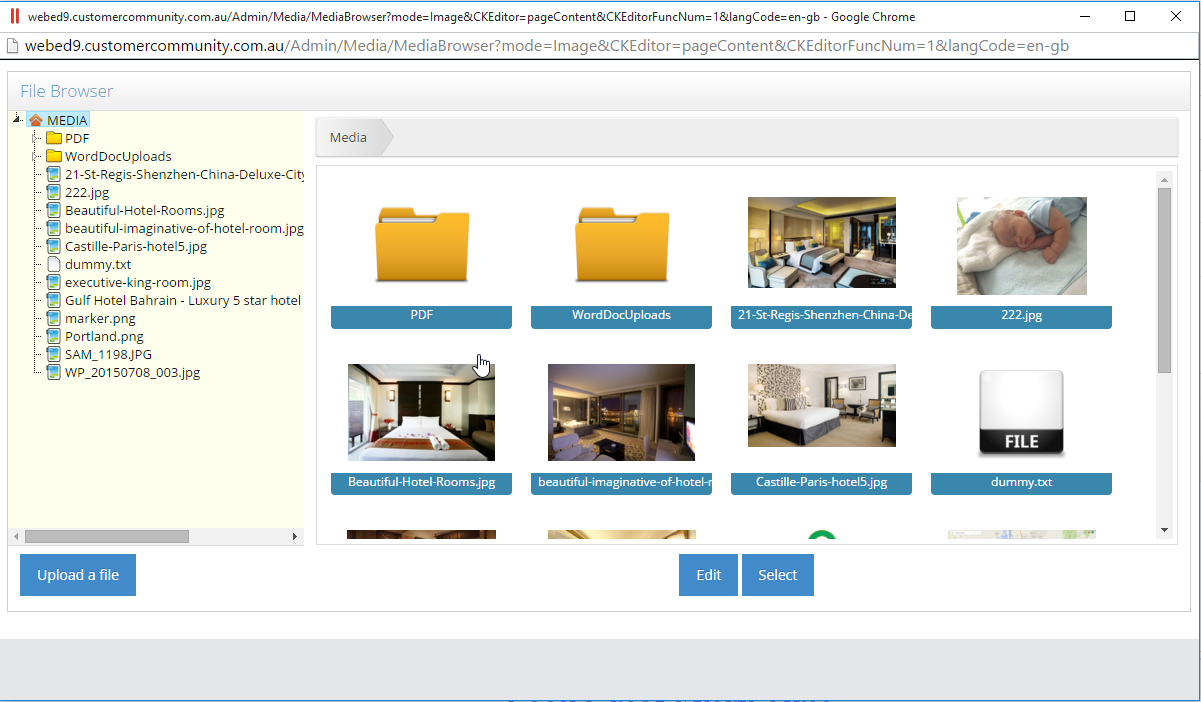Select the marker.png file icon in the tree
This screenshot has height=702, width=1201.
(x=53, y=318)
